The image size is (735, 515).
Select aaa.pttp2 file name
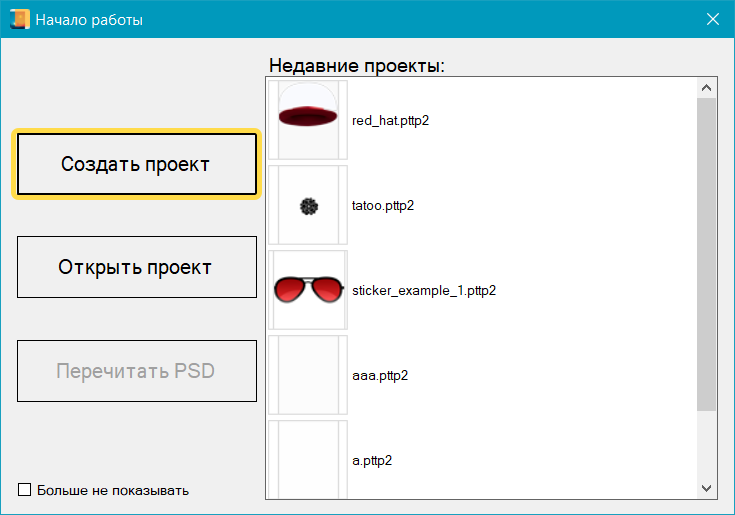click(380, 376)
